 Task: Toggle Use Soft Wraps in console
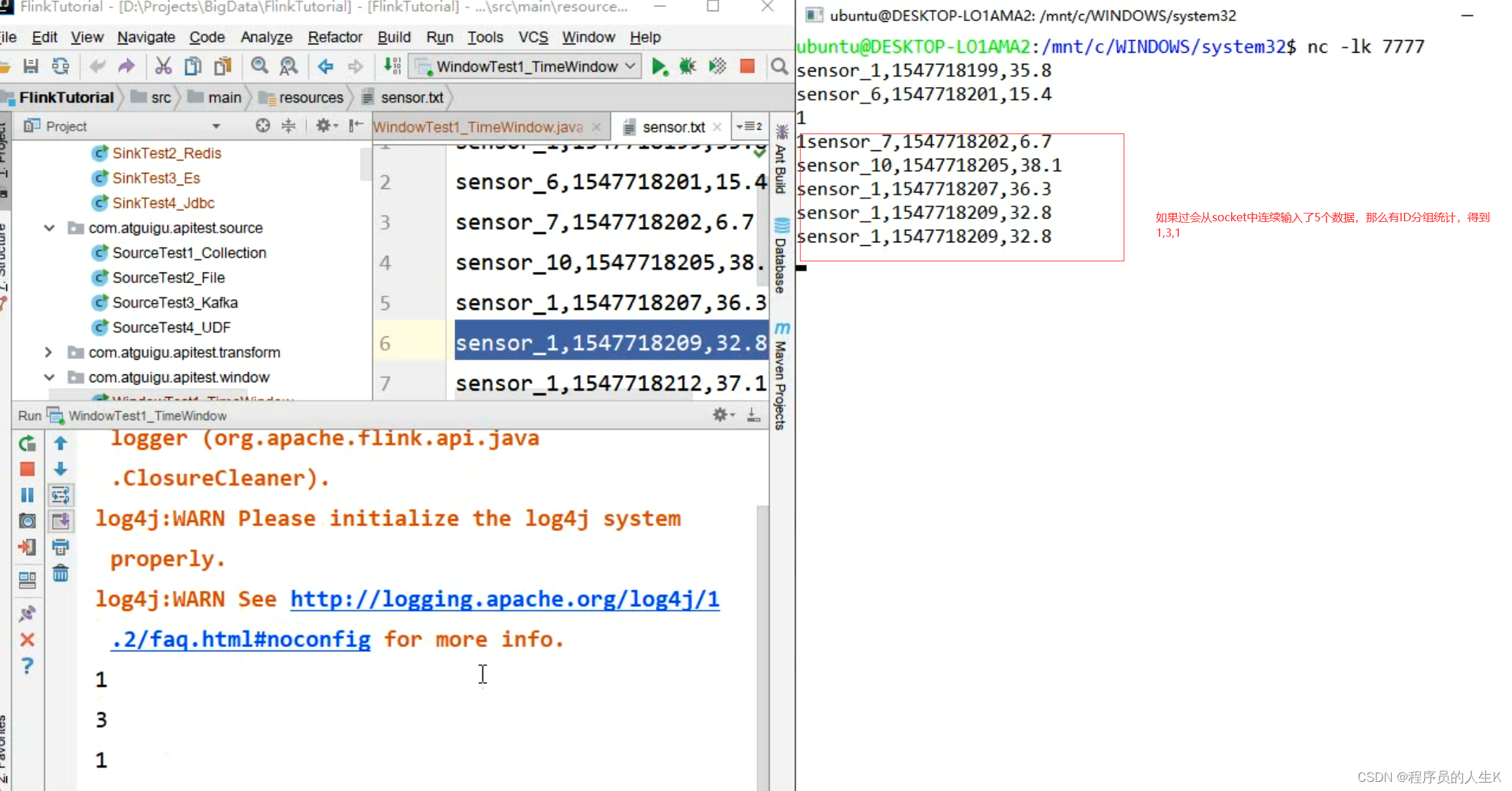click(60, 495)
